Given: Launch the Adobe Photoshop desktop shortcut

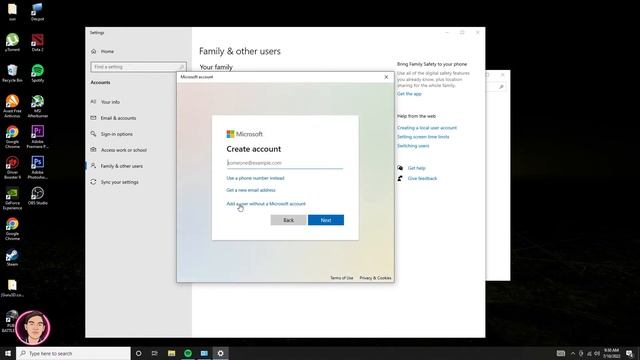Looking at the screenshot, I should (x=38, y=168).
